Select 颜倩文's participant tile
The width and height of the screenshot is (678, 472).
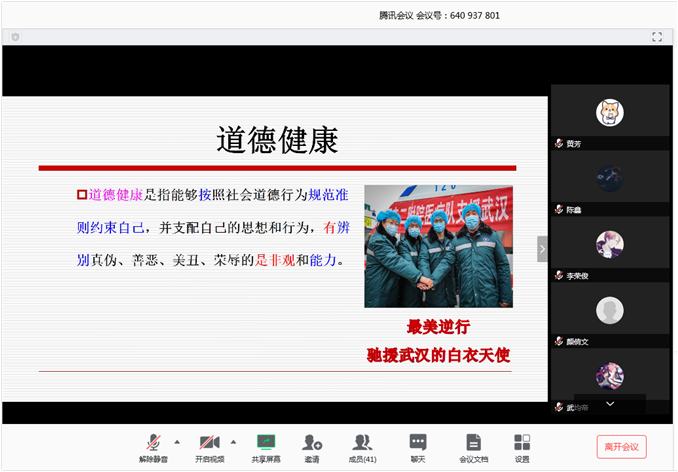(x=610, y=311)
